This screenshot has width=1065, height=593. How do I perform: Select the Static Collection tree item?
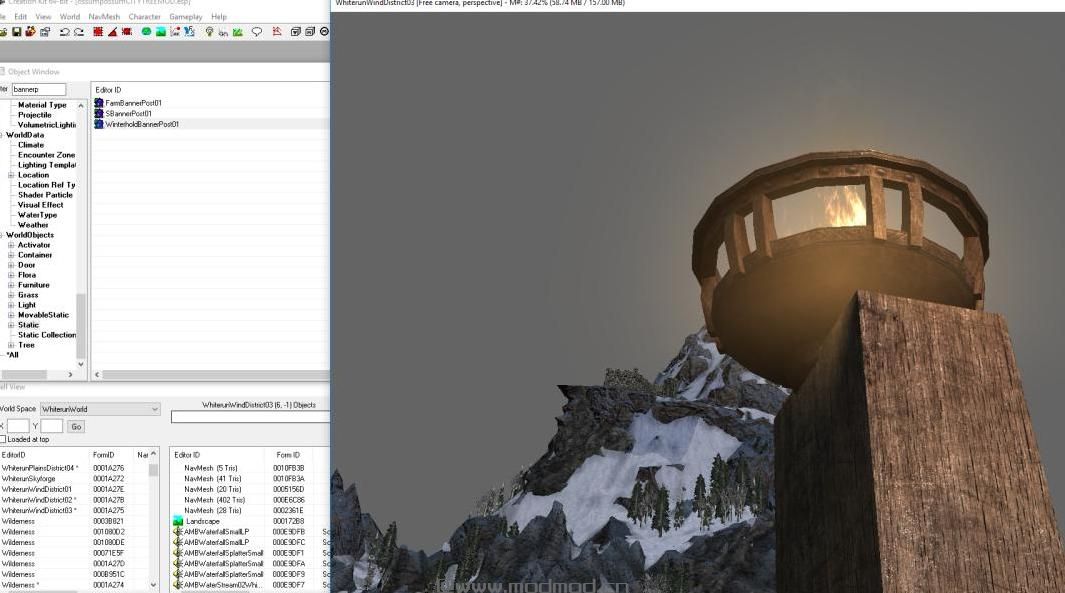point(47,335)
